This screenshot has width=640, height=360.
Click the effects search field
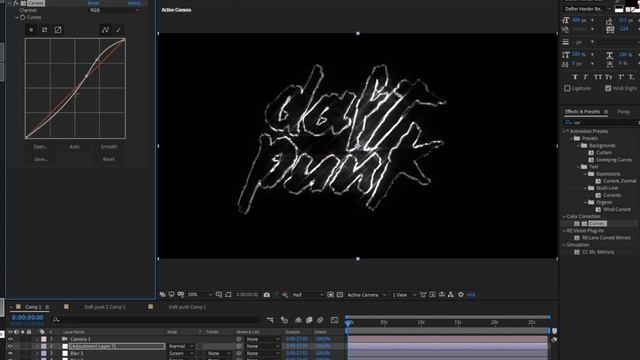(602, 122)
